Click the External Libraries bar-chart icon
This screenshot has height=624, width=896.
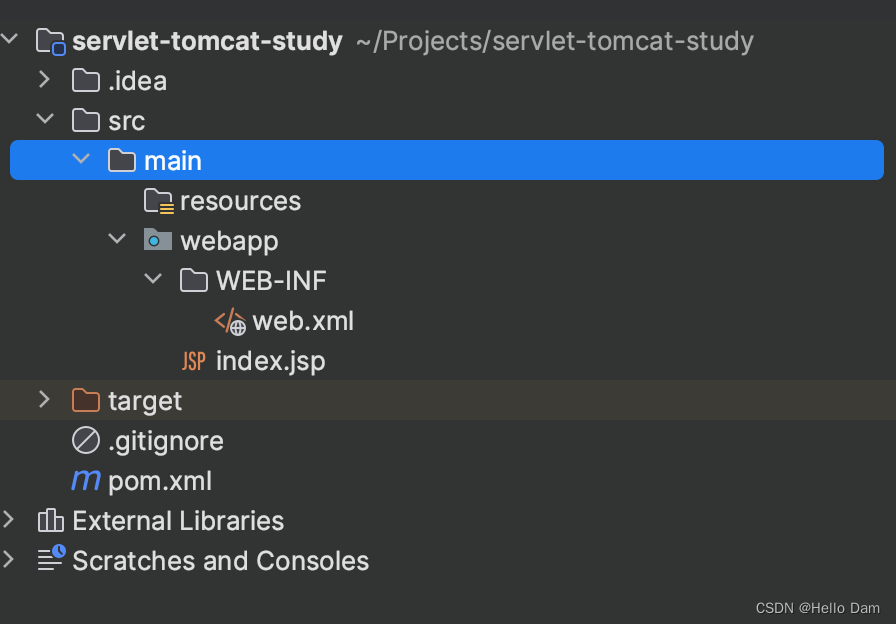click(x=50, y=521)
